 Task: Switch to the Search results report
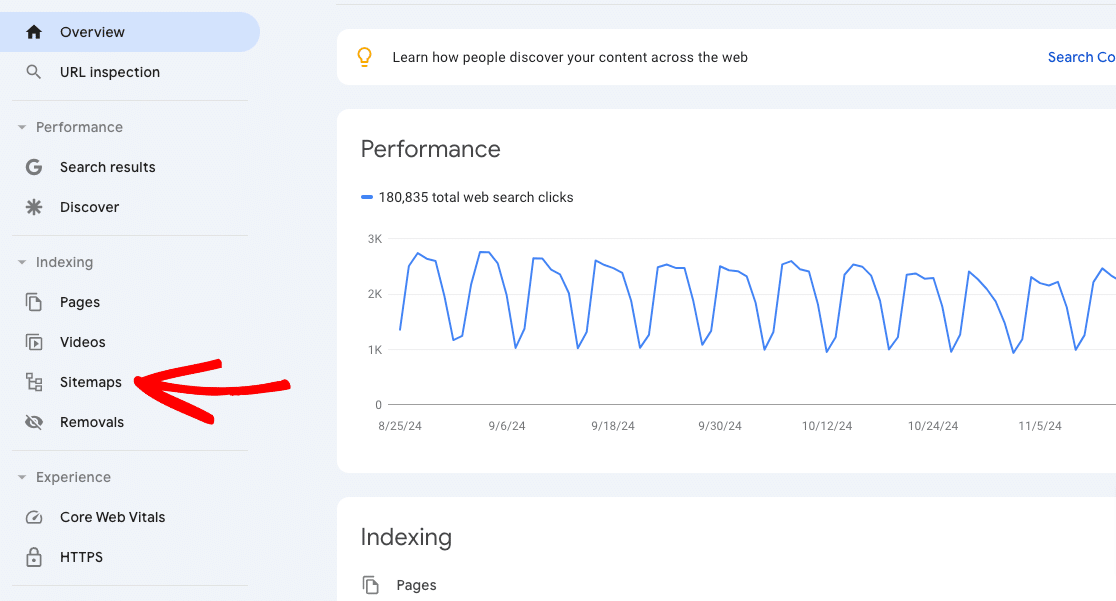click(x=108, y=167)
